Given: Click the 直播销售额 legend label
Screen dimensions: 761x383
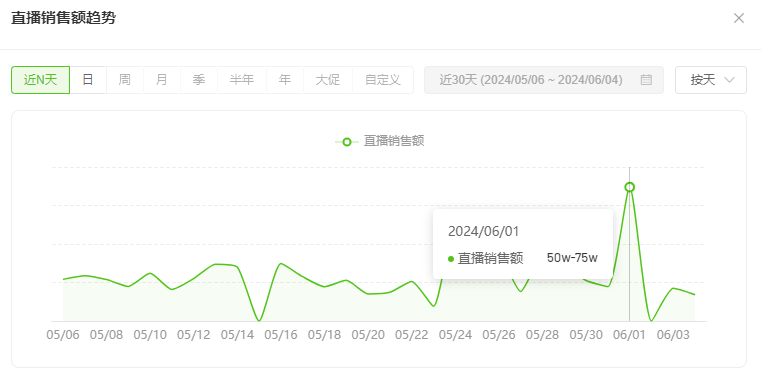Looking at the screenshot, I should (394, 141).
